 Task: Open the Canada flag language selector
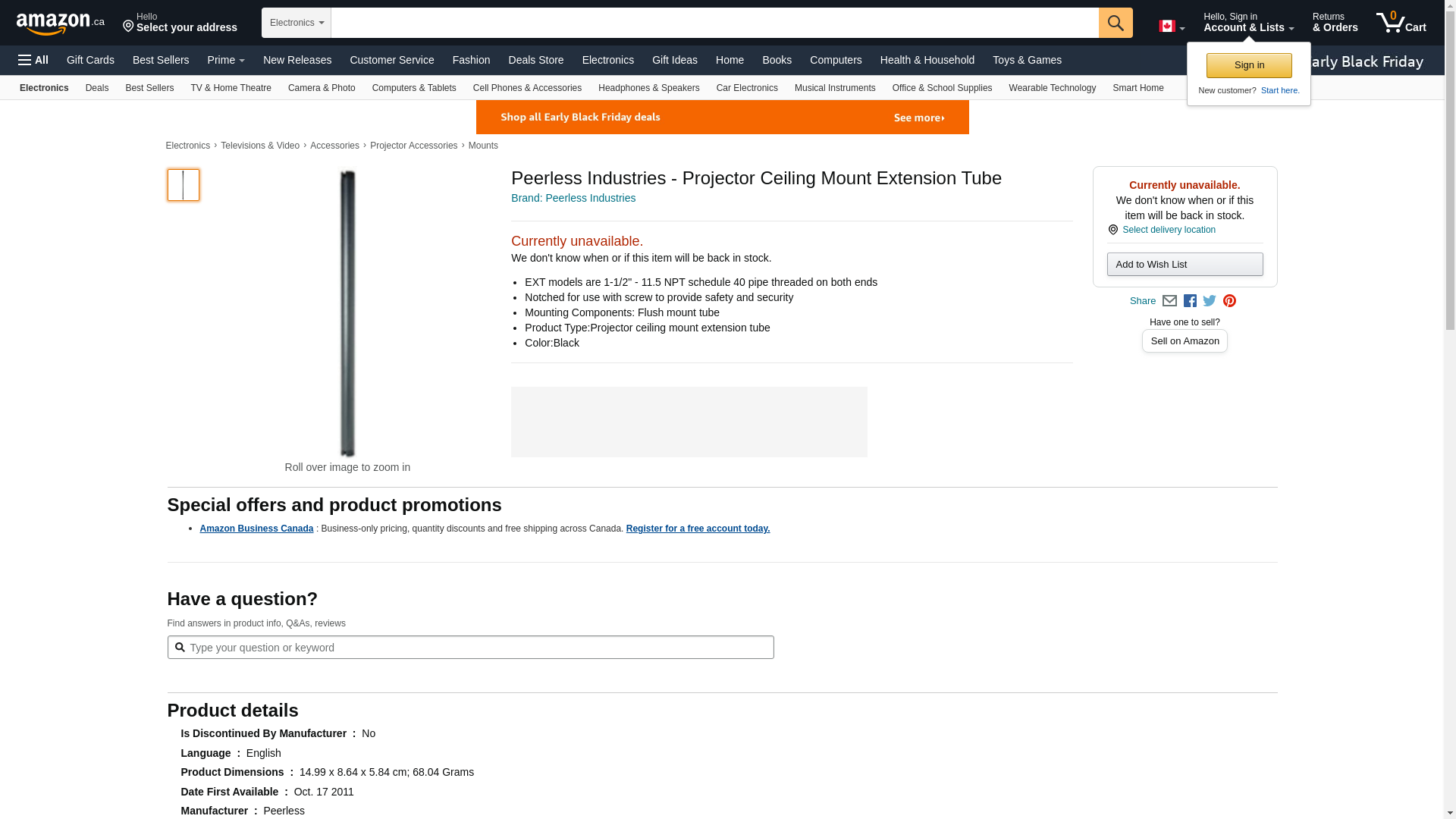(x=1171, y=27)
